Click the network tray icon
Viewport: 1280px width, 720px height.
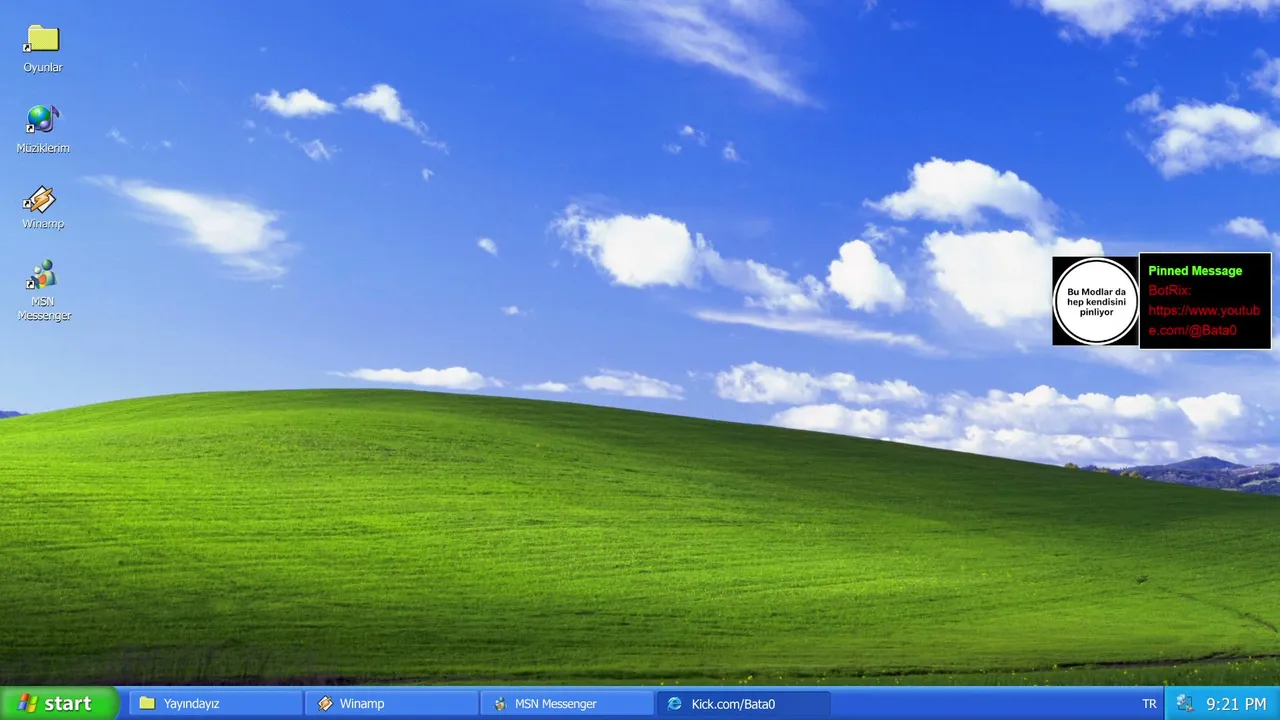tap(1185, 704)
